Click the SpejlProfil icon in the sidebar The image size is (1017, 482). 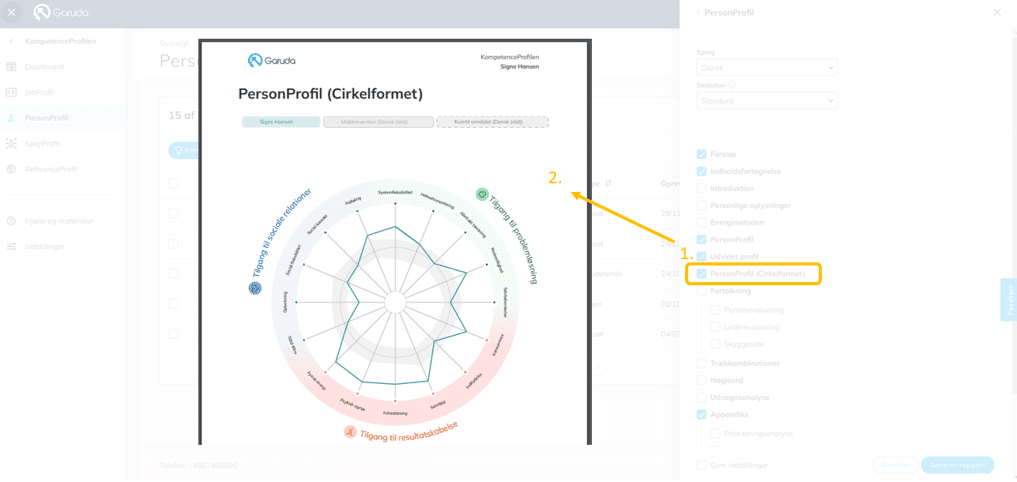(x=11, y=143)
